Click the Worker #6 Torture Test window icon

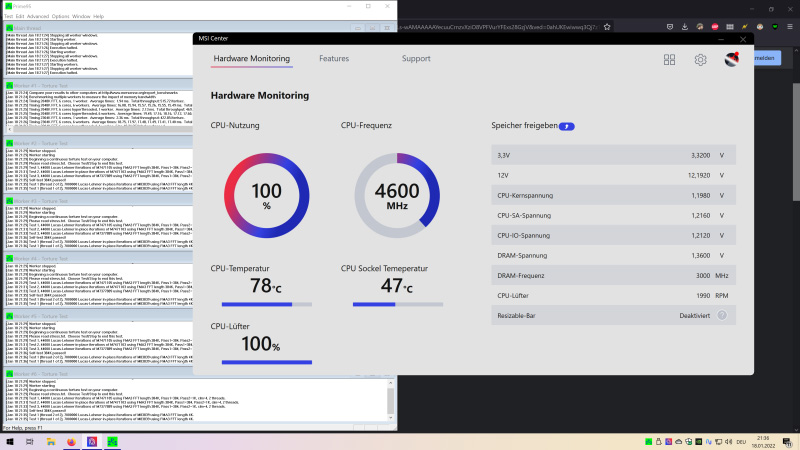click(x=9, y=374)
